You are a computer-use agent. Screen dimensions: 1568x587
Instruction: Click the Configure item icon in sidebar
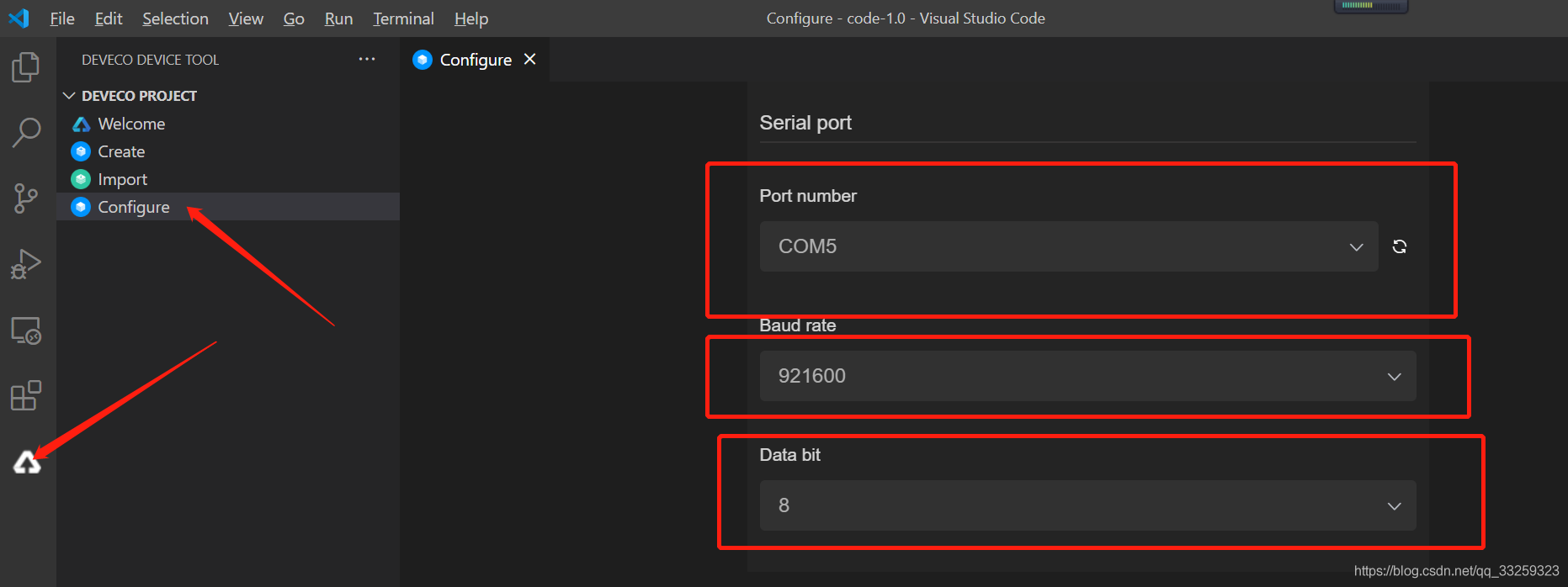pyautogui.click(x=81, y=207)
